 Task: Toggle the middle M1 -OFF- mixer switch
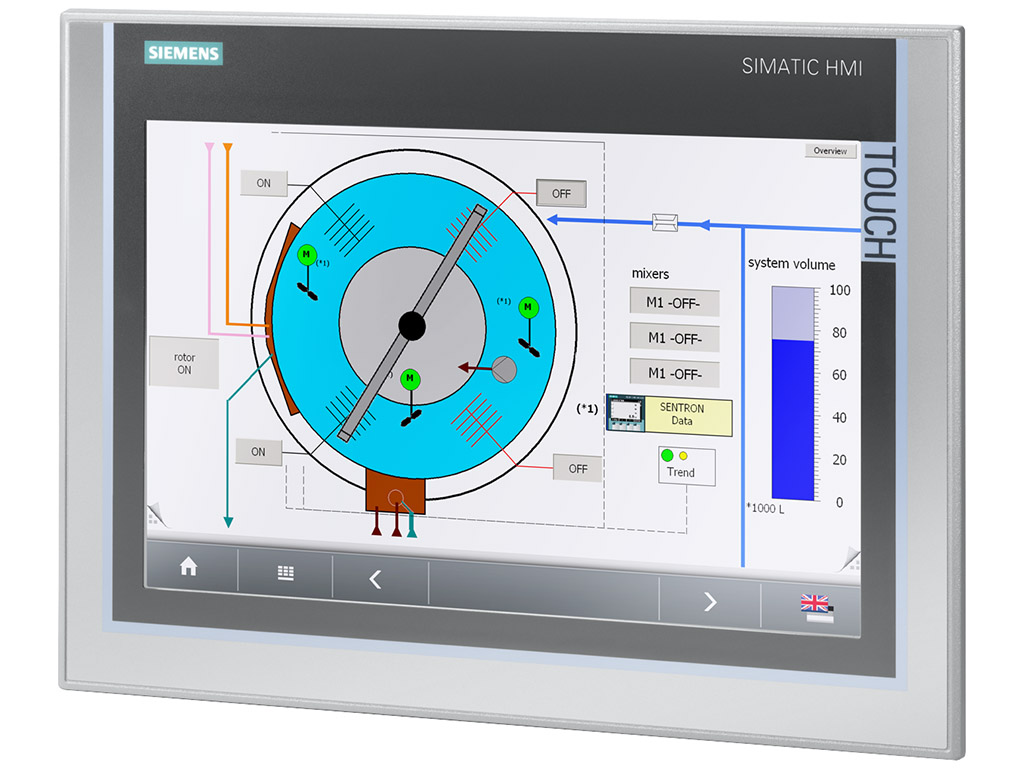(x=674, y=338)
